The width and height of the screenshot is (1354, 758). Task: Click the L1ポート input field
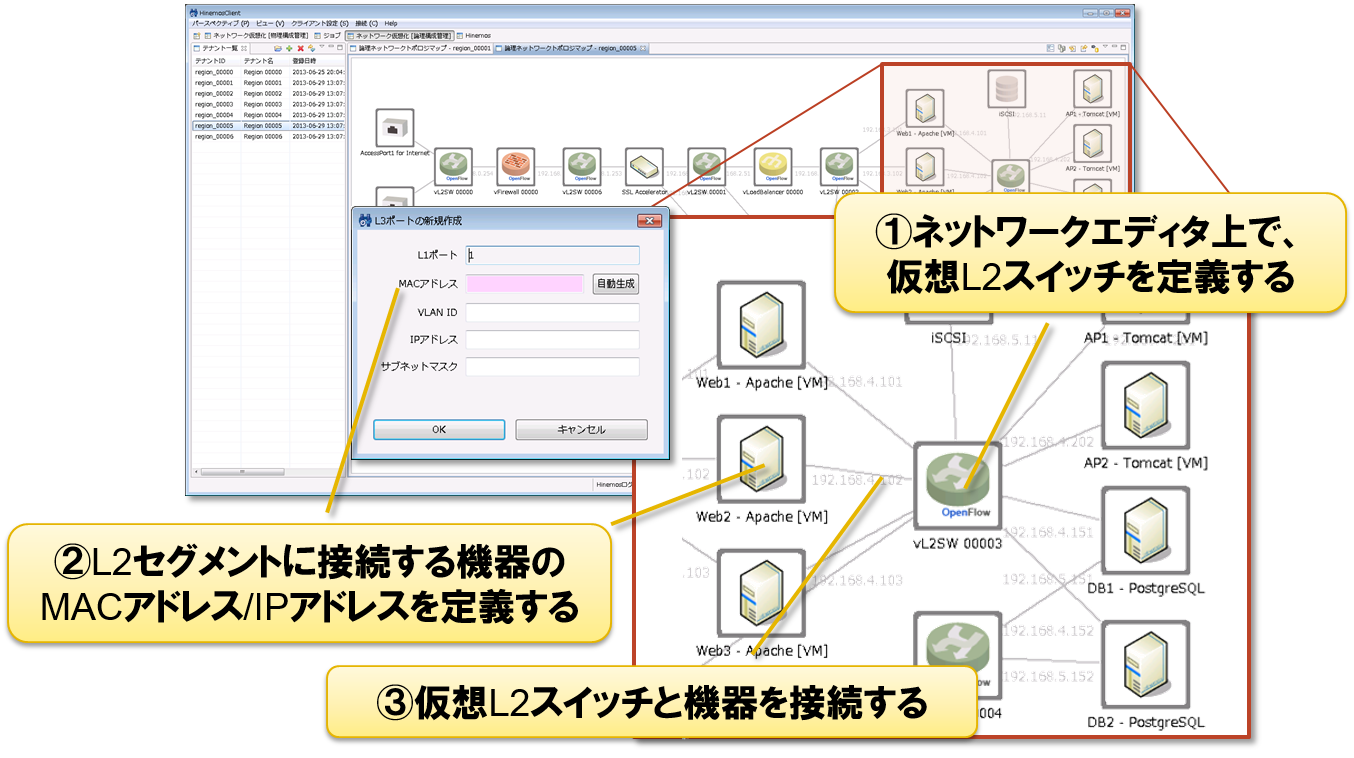click(x=552, y=255)
